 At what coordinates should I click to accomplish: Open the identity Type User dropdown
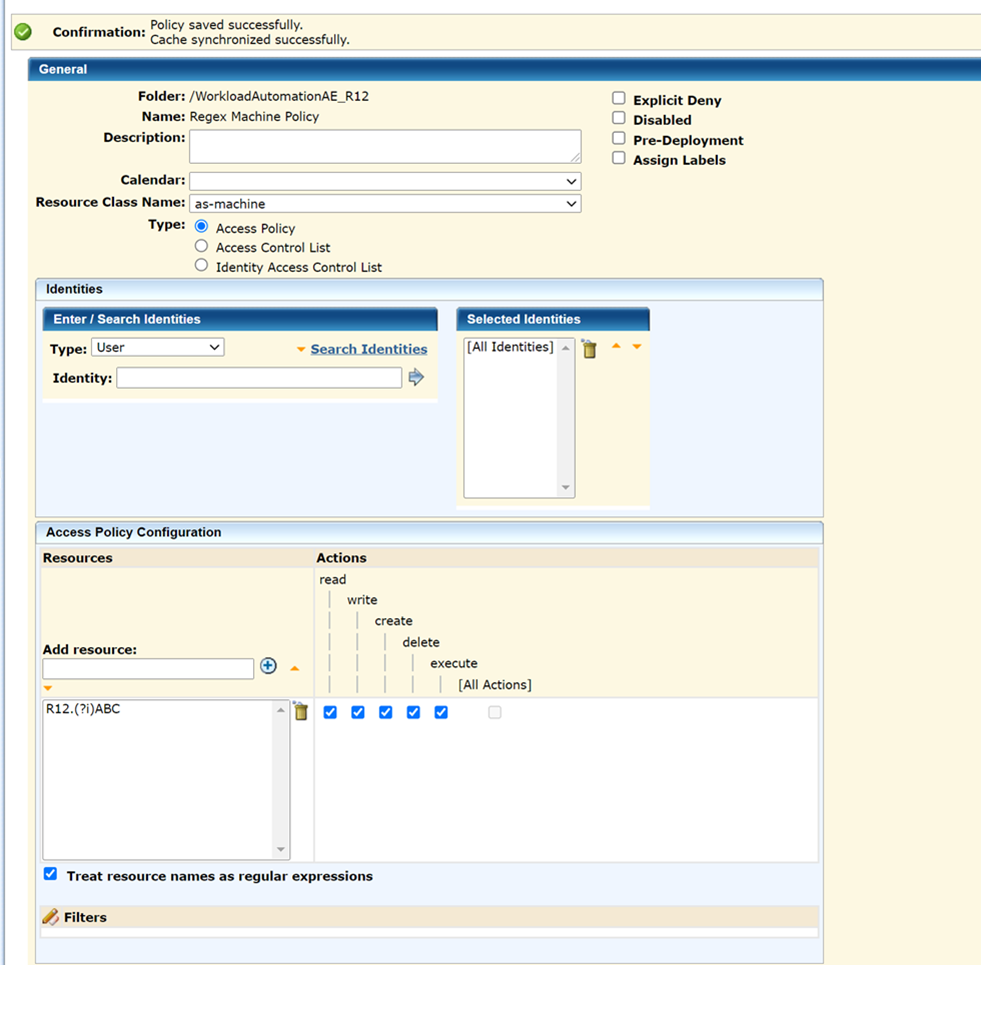(157, 348)
